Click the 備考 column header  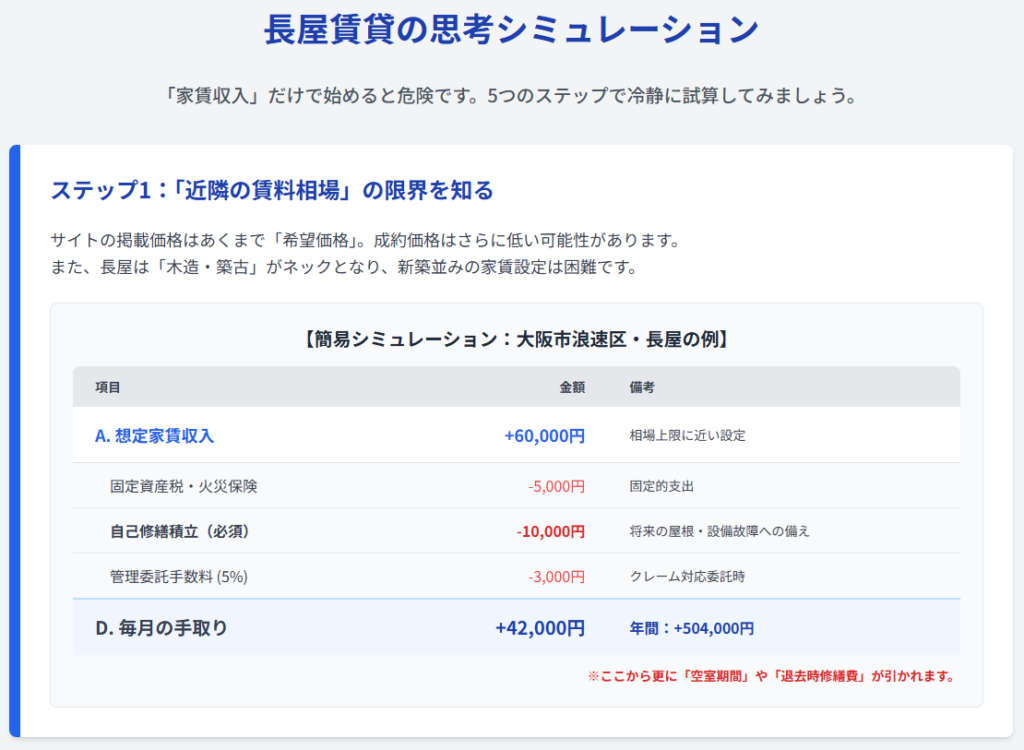tap(642, 387)
